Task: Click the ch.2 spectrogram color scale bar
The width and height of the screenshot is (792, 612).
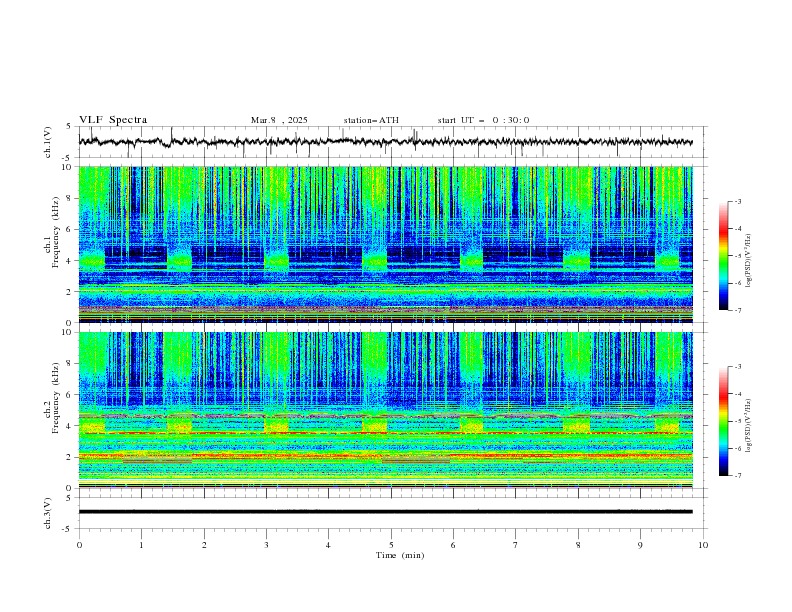Action: click(723, 421)
